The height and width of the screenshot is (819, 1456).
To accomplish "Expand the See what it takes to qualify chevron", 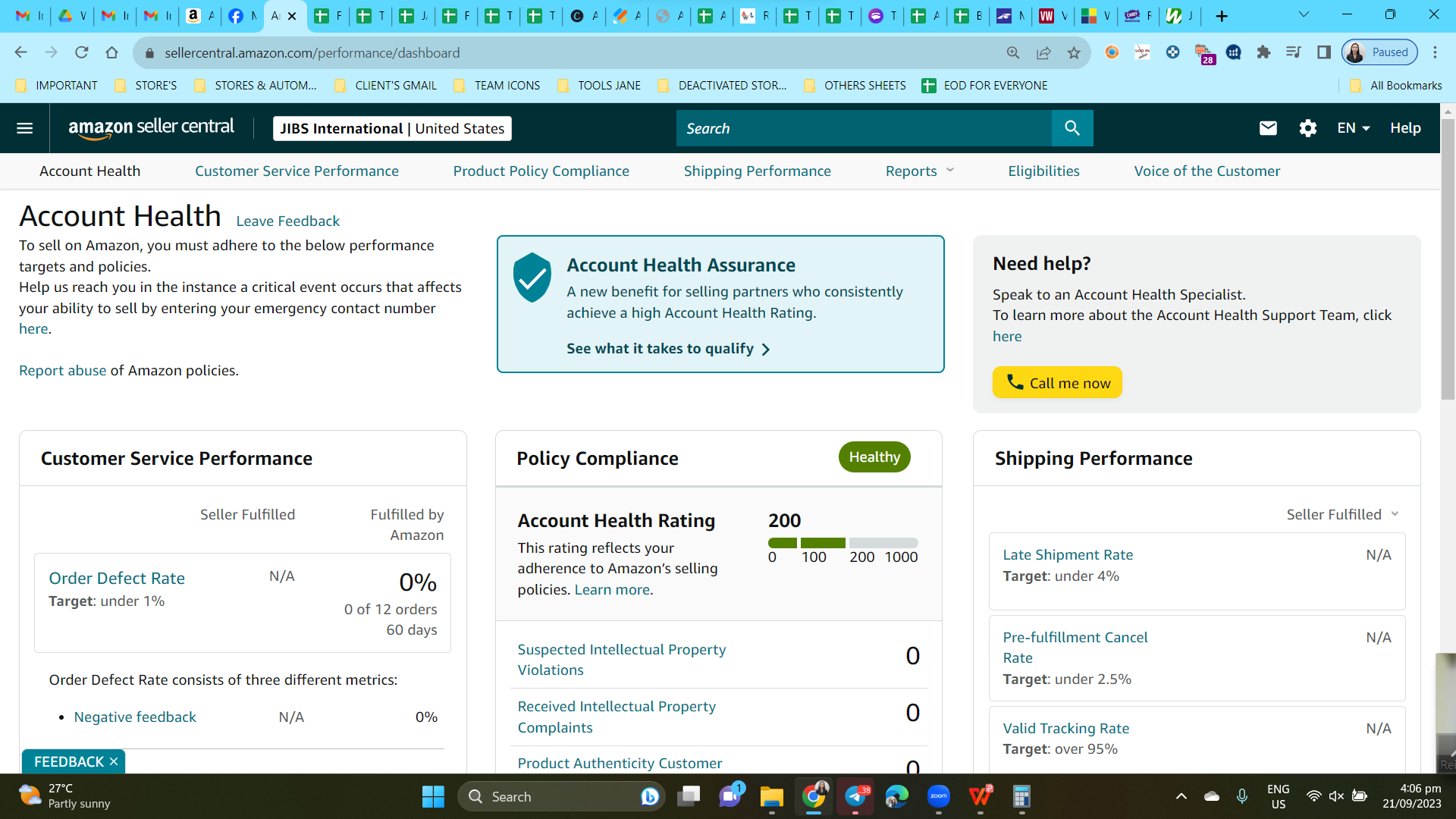I will coord(766,349).
